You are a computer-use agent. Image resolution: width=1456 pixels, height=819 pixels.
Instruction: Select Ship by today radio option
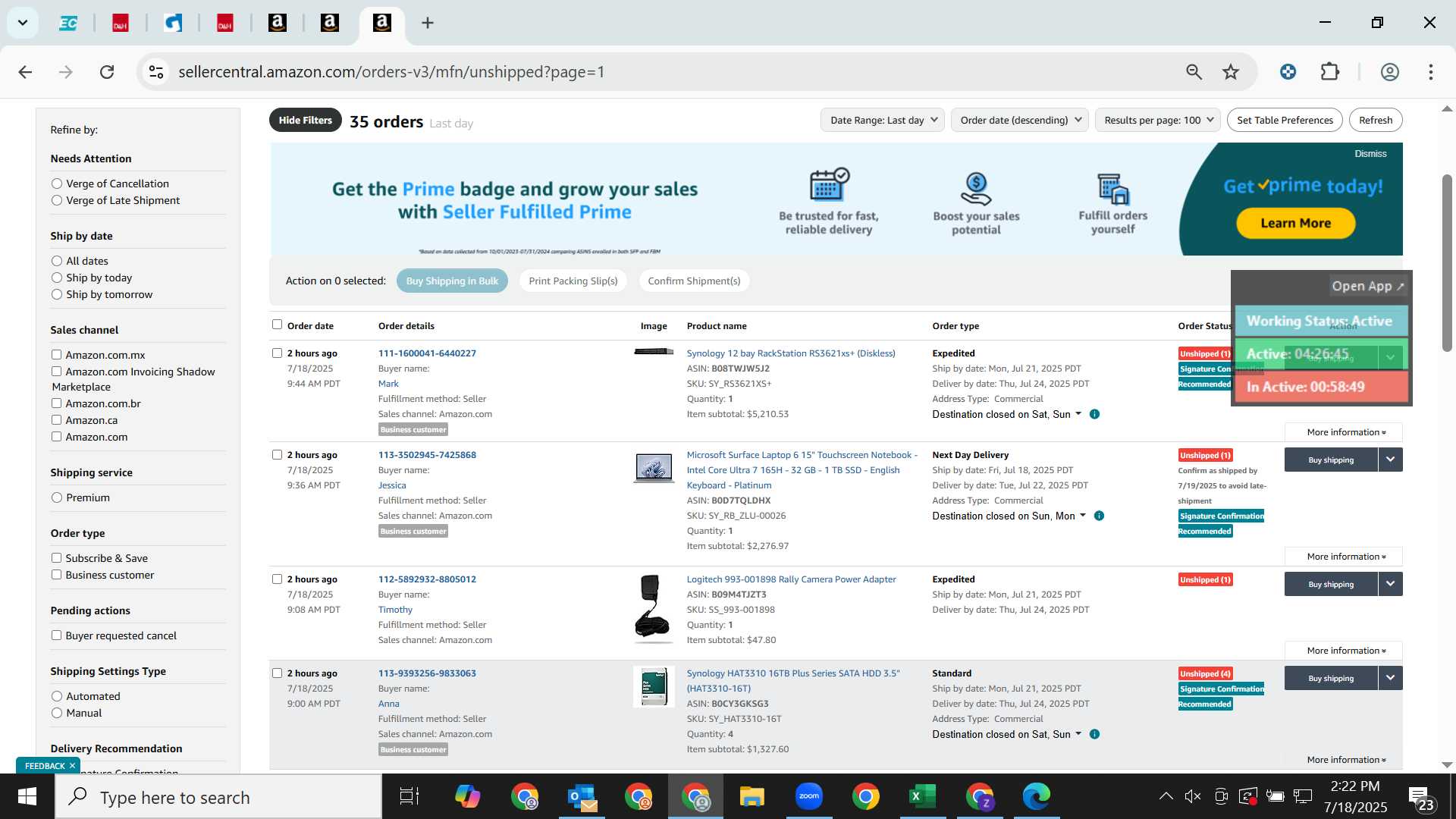tap(57, 278)
